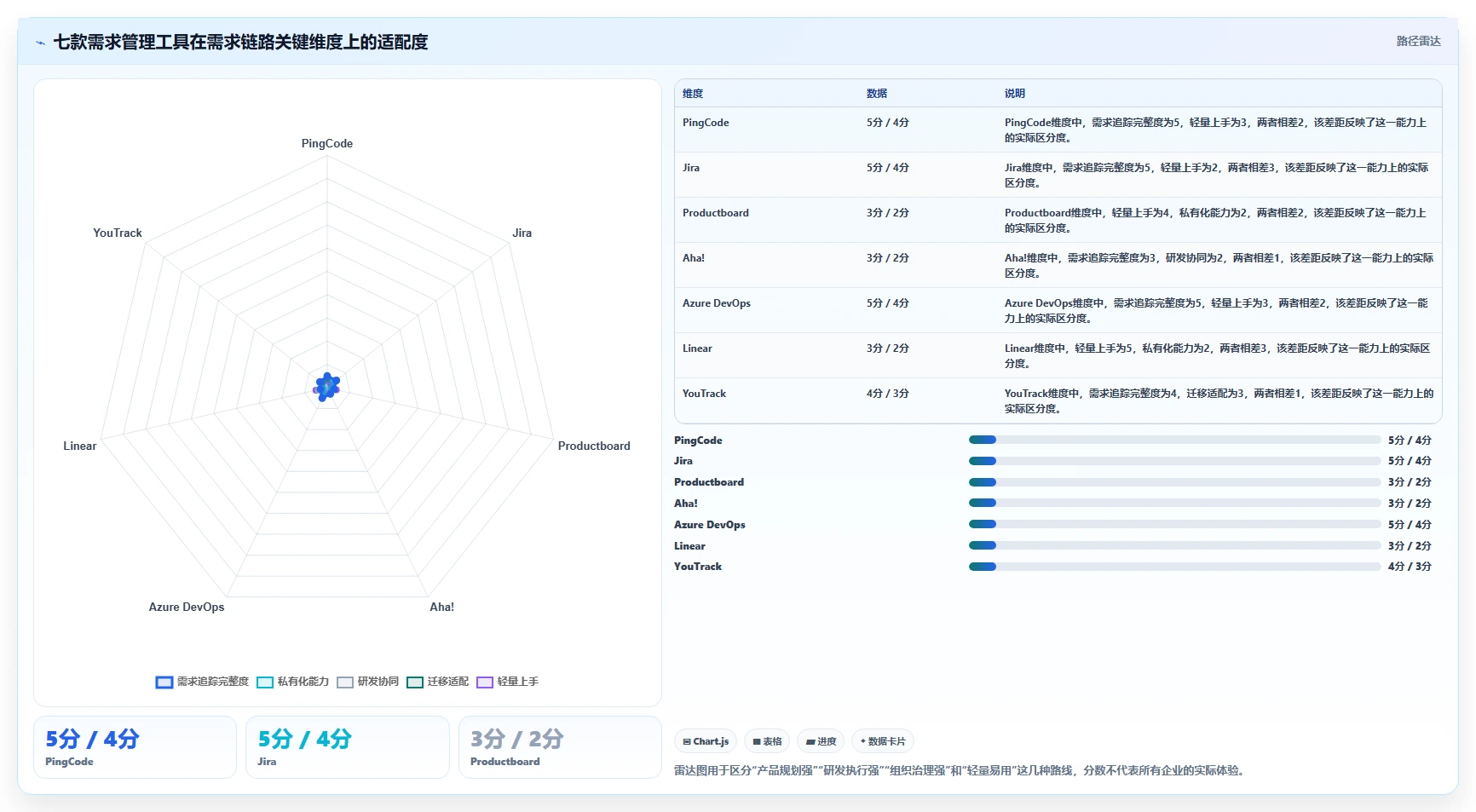Click the small icon before the page title

click(40, 43)
